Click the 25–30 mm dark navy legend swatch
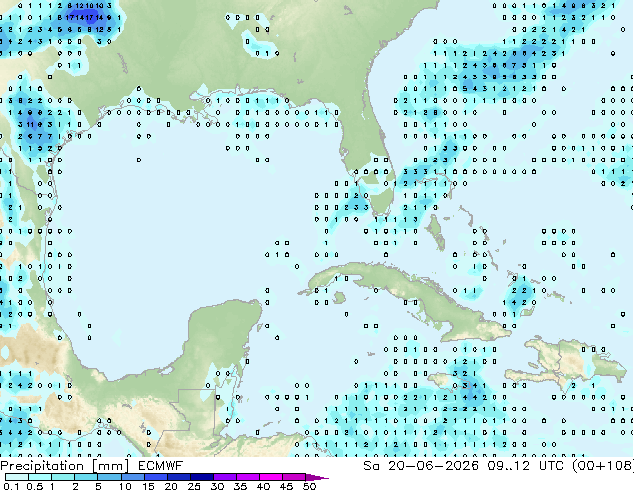Image resolution: width=634 pixels, height=490 pixels. pyautogui.click(x=201, y=477)
